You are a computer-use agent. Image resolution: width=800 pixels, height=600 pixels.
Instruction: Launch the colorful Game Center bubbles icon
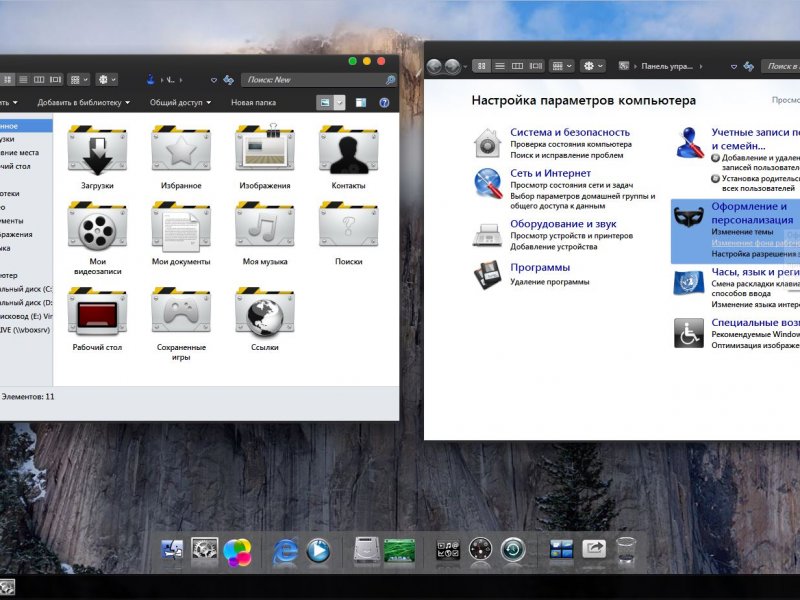(x=237, y=553)
